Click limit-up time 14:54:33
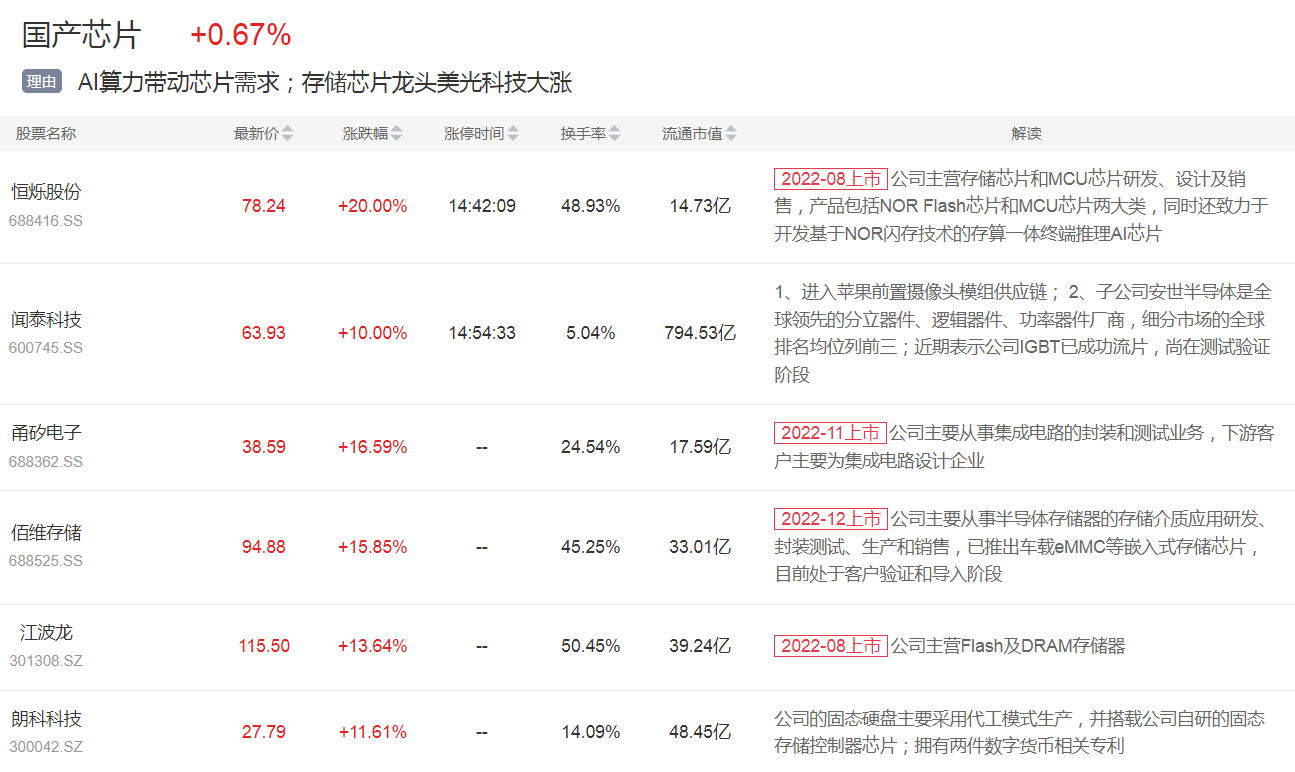1295x772 pixels. 482,333
